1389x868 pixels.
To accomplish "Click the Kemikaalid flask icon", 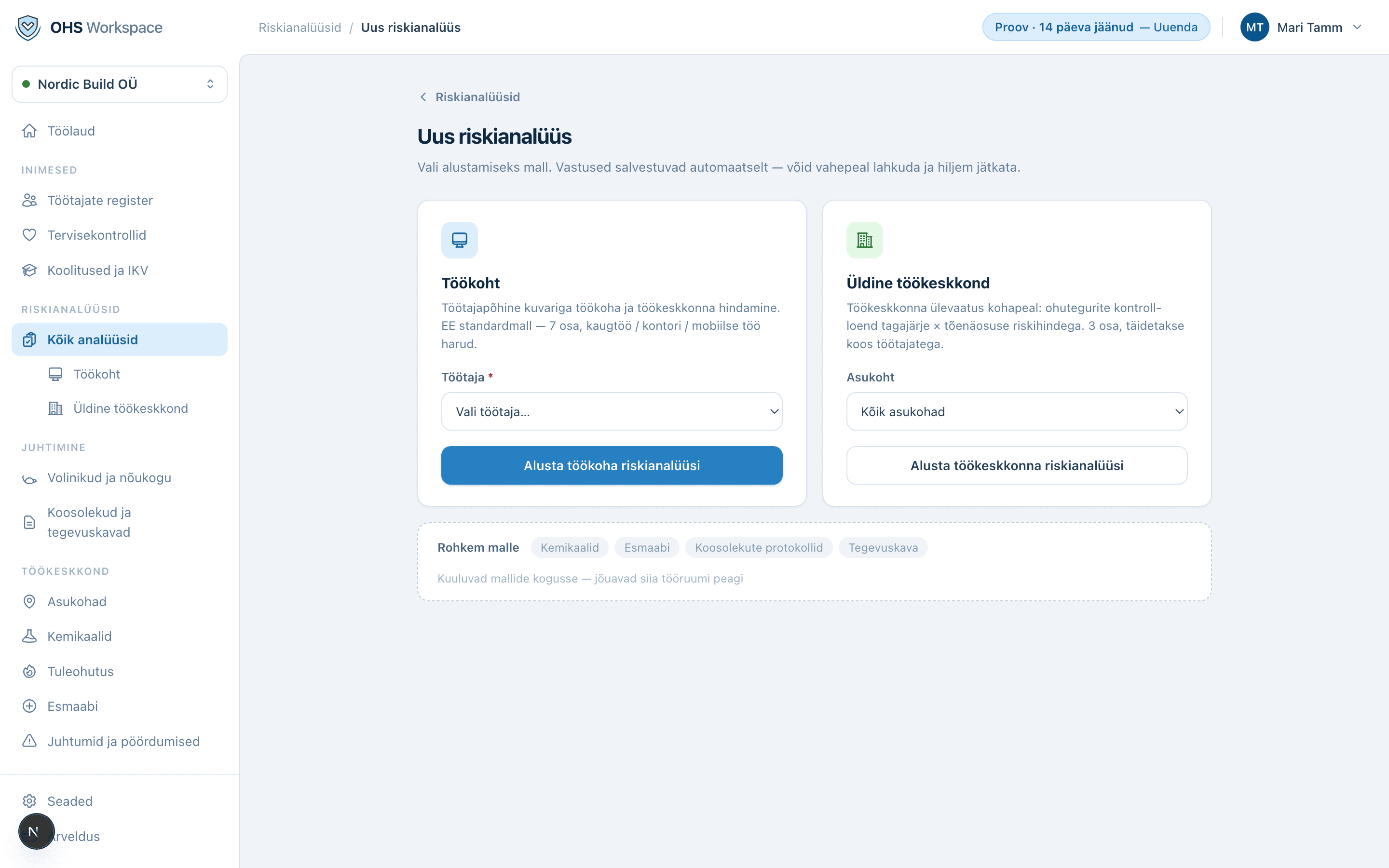I will point(29,636).
